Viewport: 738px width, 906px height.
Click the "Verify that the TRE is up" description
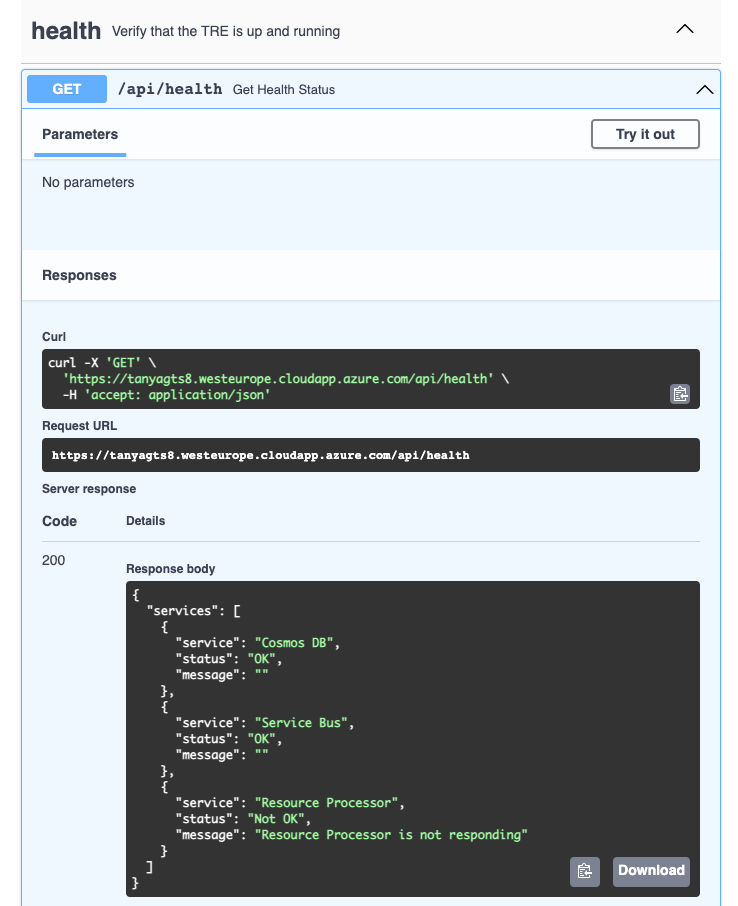pyautogui.click(x=225, y=32)
